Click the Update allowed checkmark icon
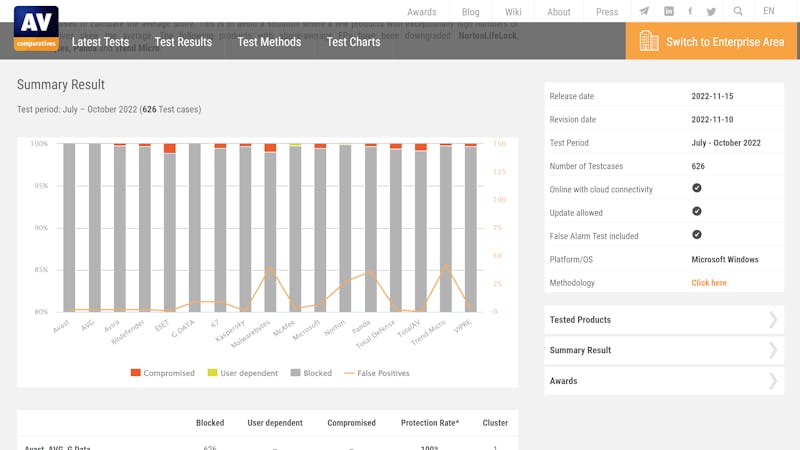This screenshot has height=450, width=800. (696, 211)
